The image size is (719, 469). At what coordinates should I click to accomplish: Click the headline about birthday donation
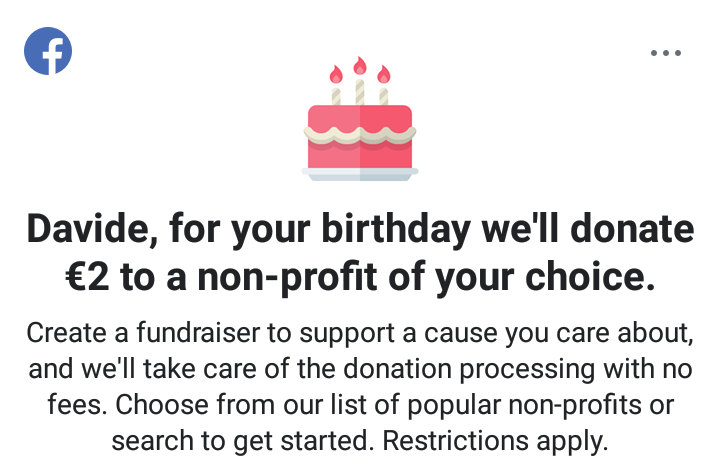pos(360,252)
